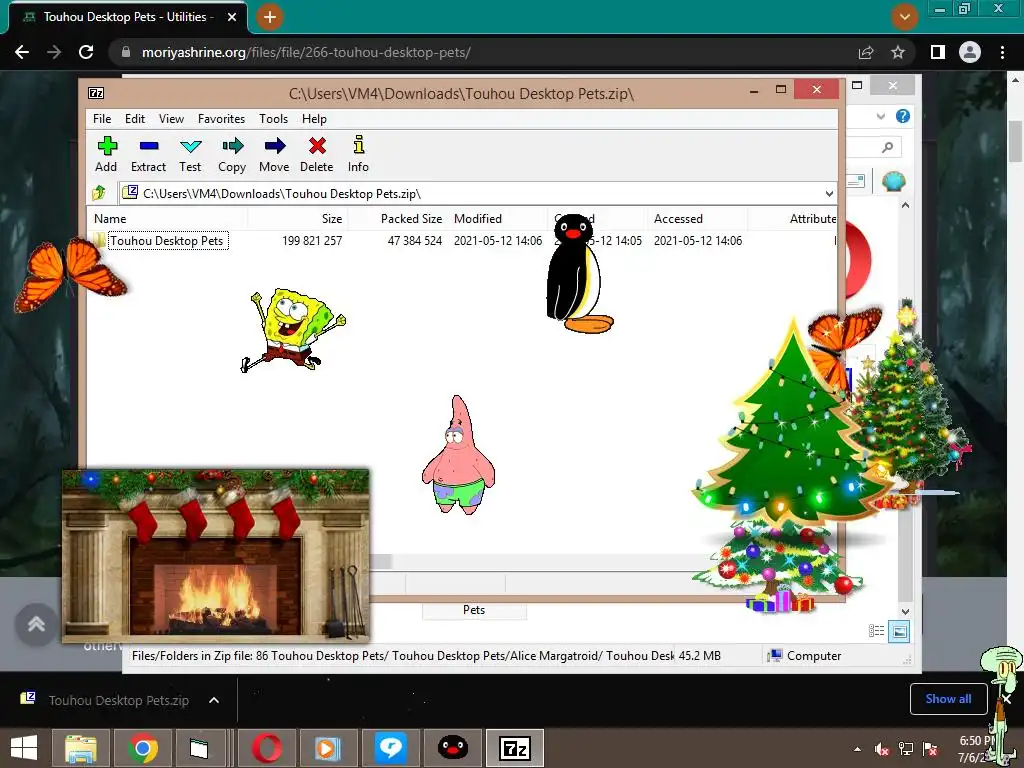
Task: Click the 47 384 524 packed size value
Action: [415, 241]
